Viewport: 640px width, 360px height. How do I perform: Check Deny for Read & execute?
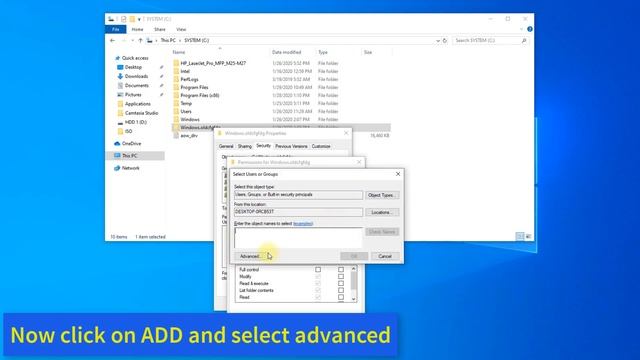pyautogui.click(x=341, y=283)
